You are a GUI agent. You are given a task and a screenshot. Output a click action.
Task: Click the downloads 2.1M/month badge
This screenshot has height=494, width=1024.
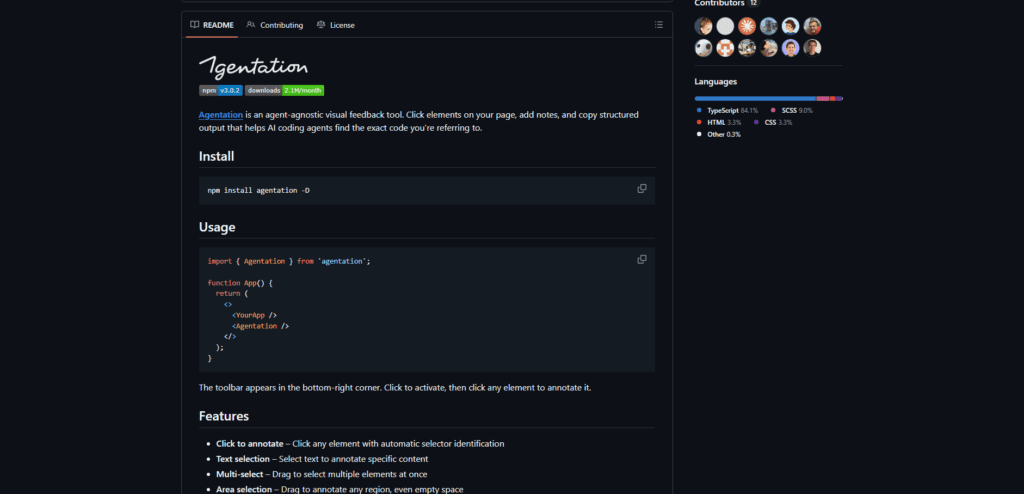(285, 90)
